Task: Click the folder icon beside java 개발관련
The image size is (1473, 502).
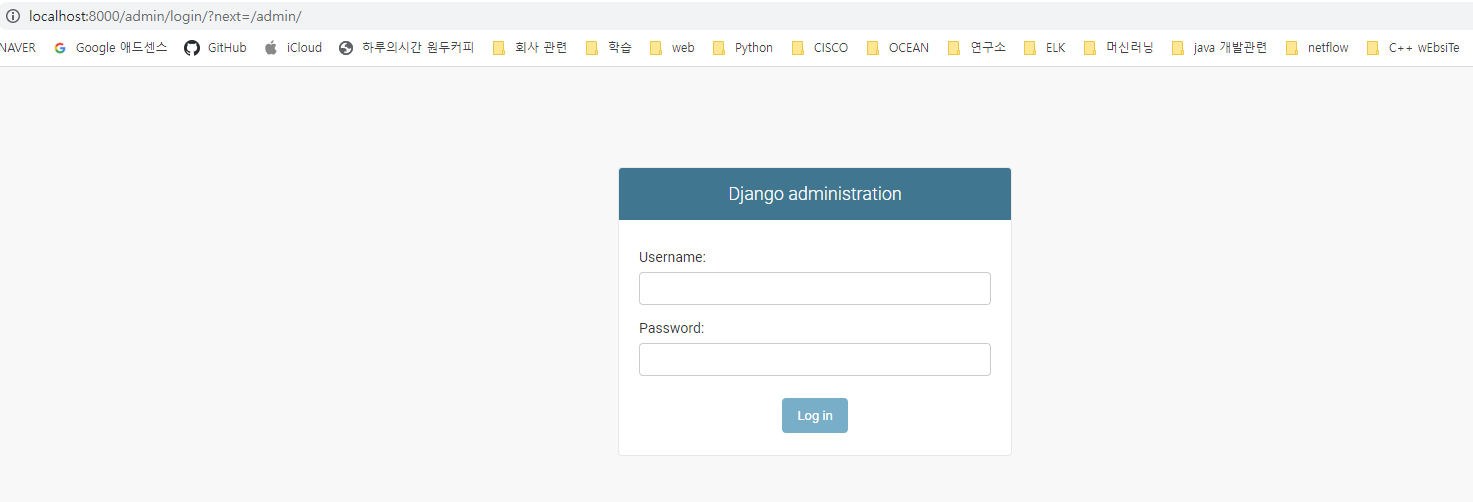Action: coord(1178,48)
